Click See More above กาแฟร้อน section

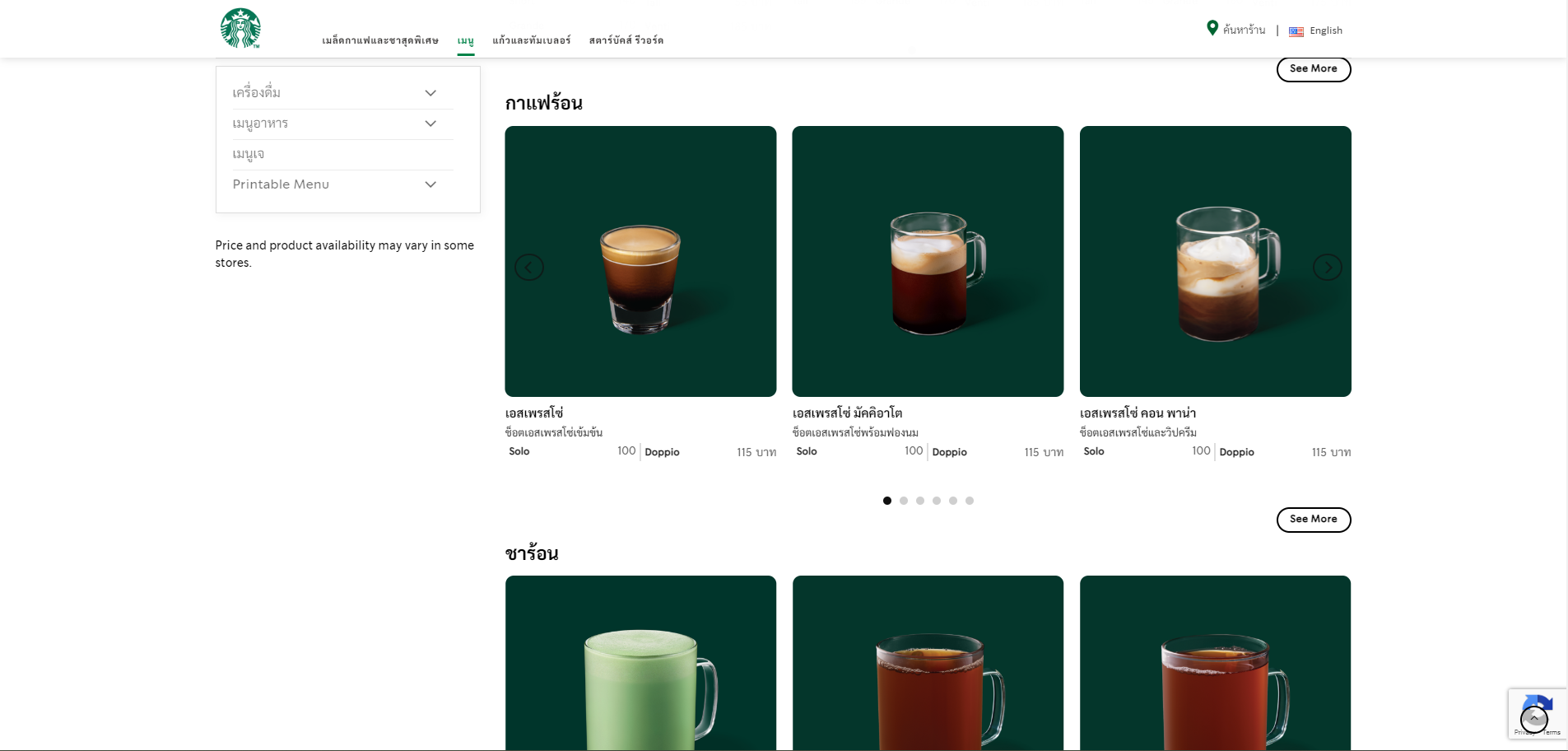click(1314, 69)
